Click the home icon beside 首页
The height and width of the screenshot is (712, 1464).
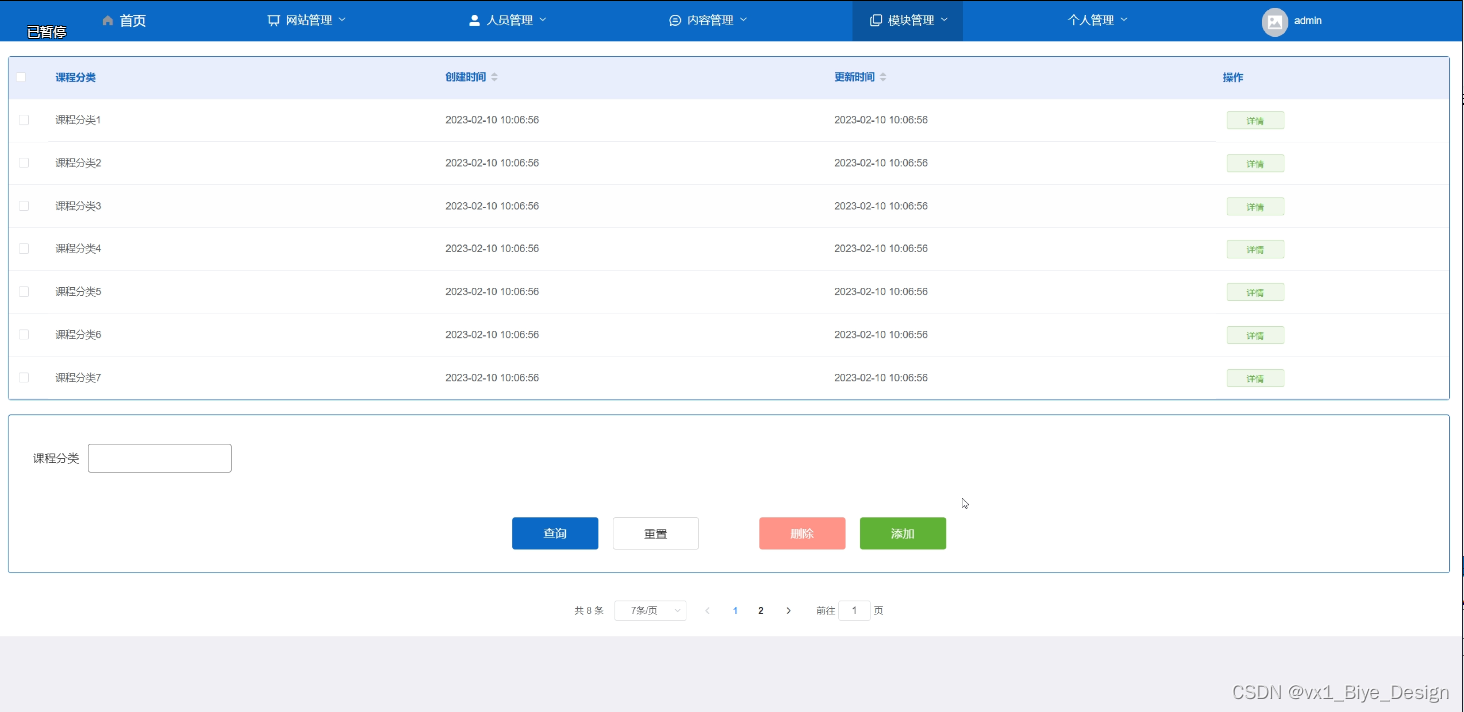point(108,20)
